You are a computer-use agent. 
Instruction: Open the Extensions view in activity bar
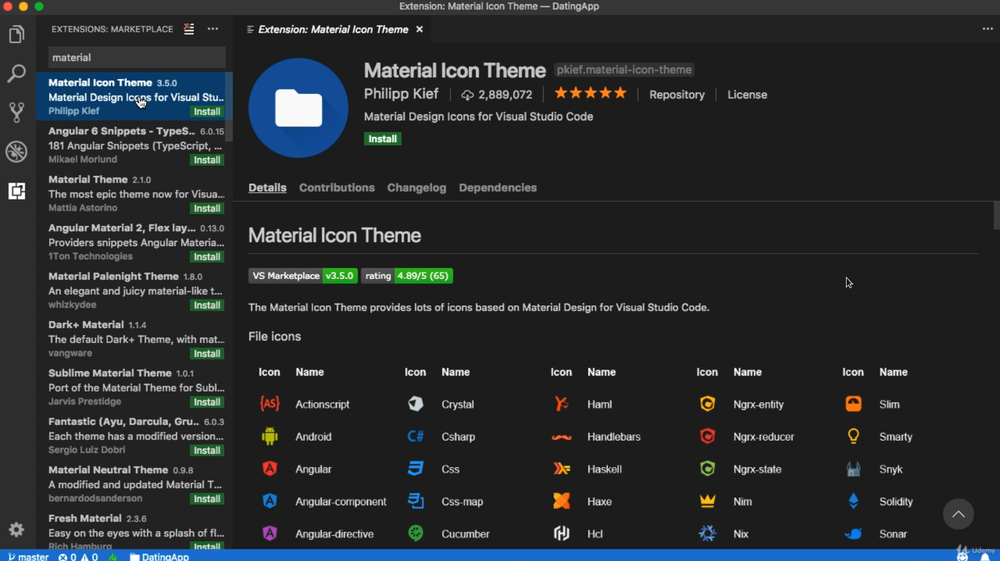(x=17, y=191)
